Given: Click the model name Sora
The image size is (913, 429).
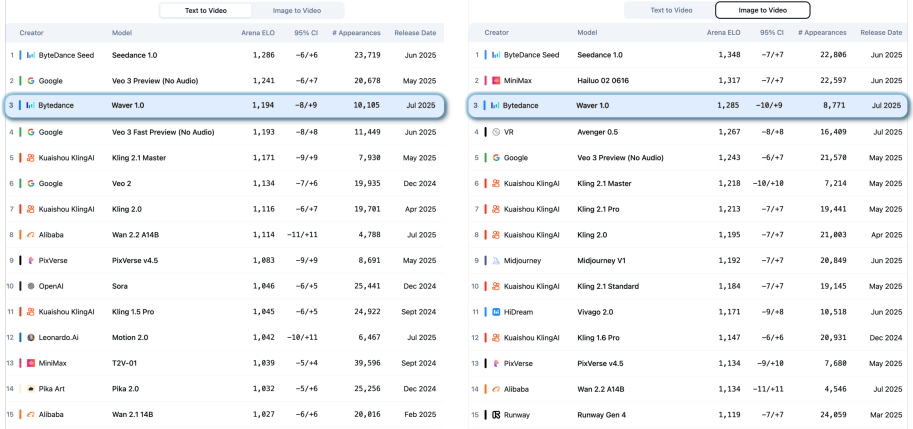Looking at the screenshot, I should 120,286.
